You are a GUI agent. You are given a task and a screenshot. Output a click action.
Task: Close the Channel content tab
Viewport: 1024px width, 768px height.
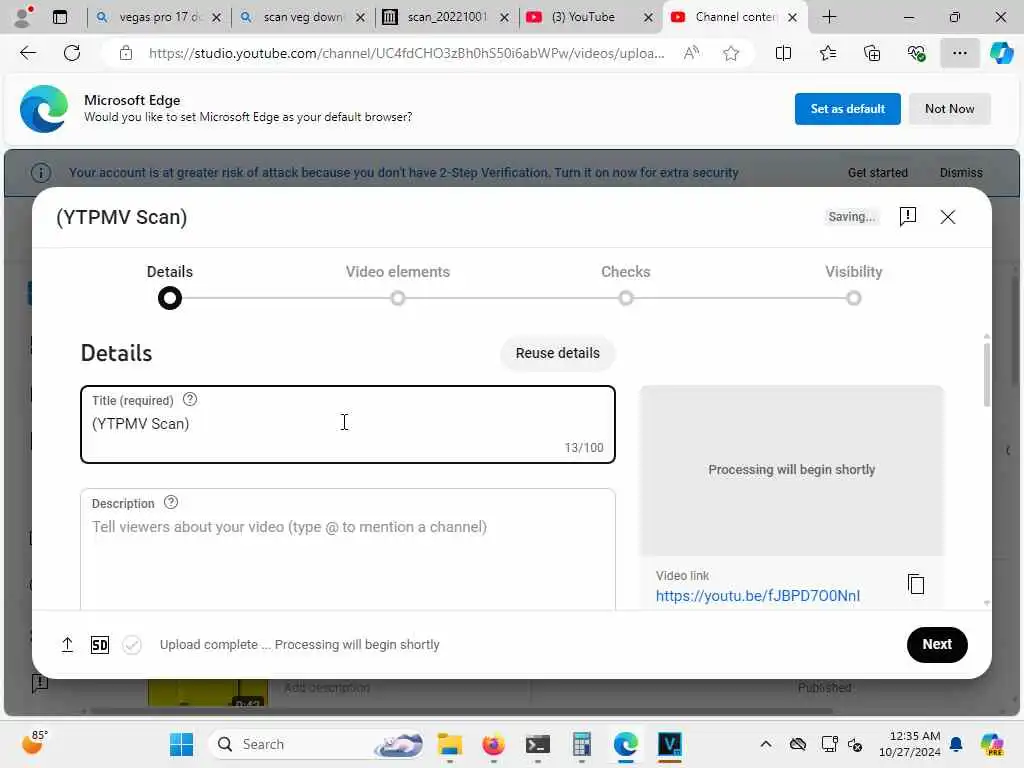[x=792, y=18]
